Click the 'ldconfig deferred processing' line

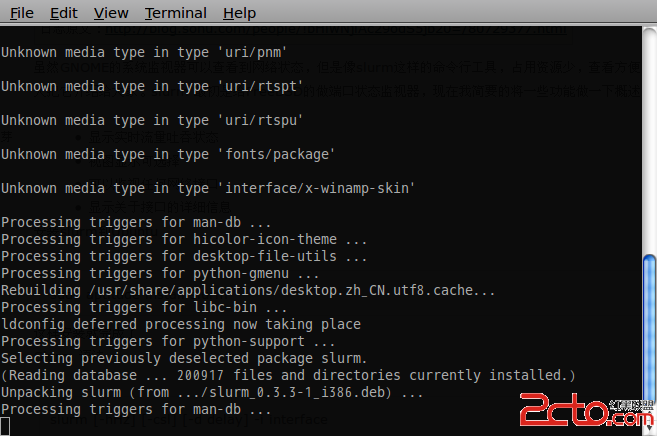(x=181, y=324)
